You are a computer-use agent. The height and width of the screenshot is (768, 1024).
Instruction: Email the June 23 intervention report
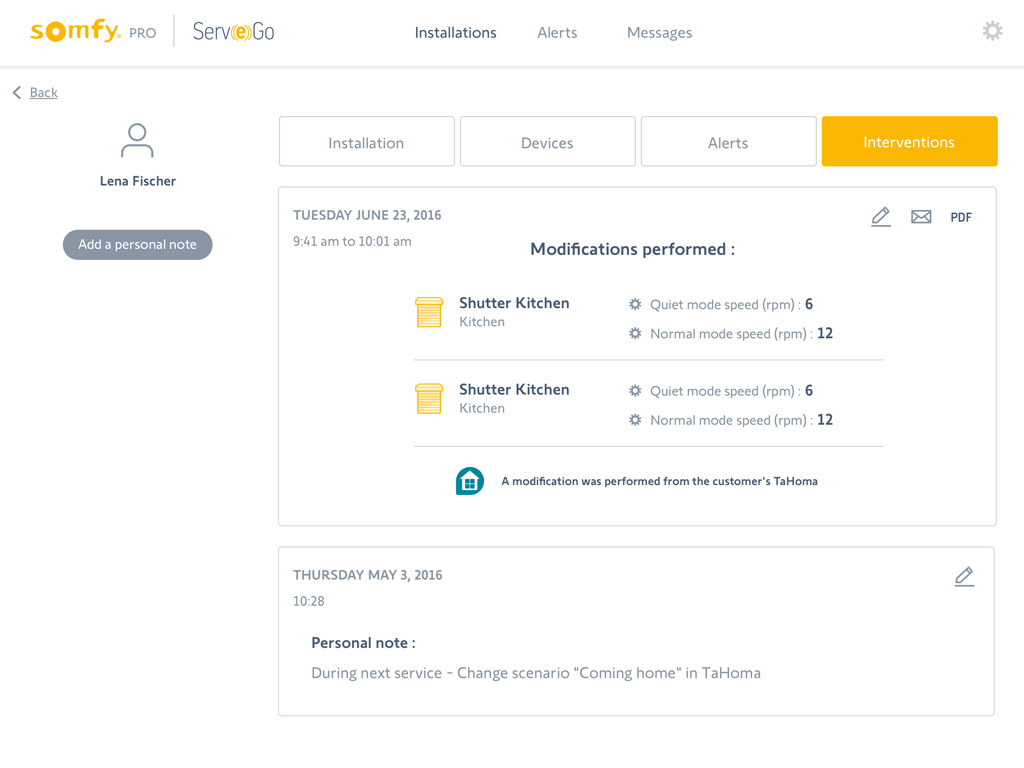tap(921, 217)
